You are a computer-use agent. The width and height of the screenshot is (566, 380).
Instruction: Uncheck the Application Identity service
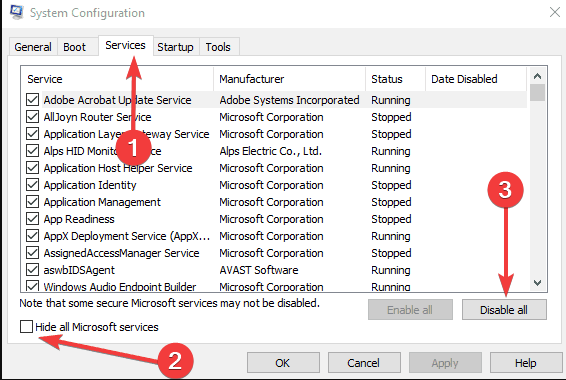coord(32,185)
